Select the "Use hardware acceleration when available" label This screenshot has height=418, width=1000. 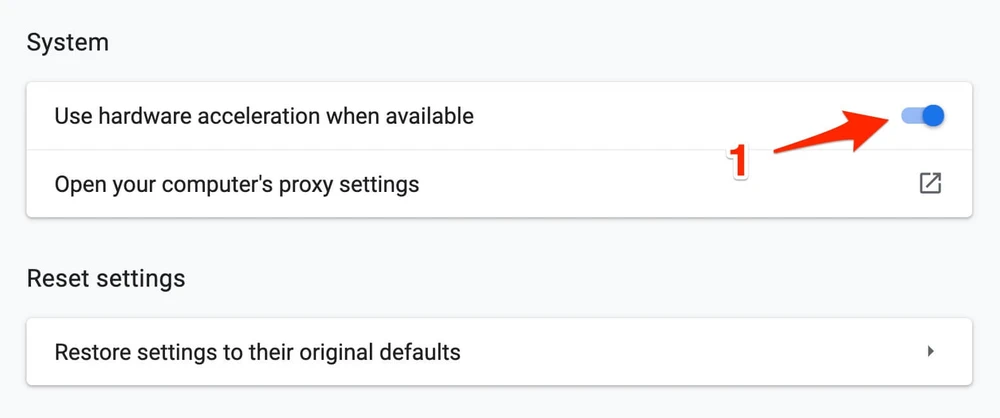coord(264,116)
